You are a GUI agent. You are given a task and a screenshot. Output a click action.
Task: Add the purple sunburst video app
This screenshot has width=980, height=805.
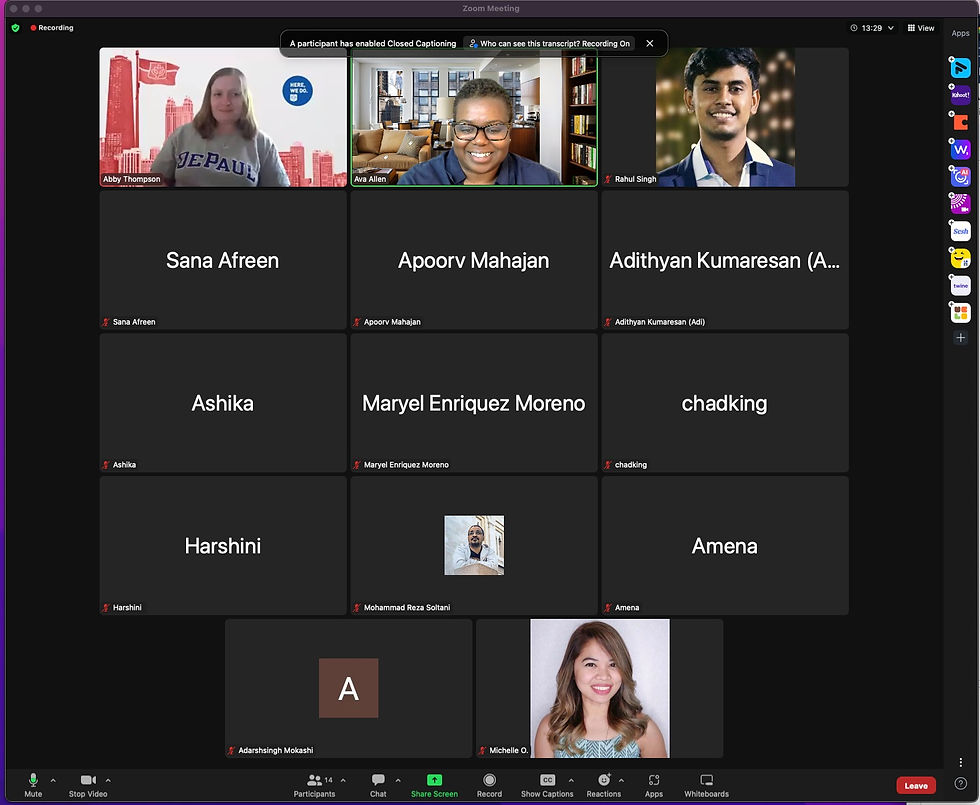[960, 203]
